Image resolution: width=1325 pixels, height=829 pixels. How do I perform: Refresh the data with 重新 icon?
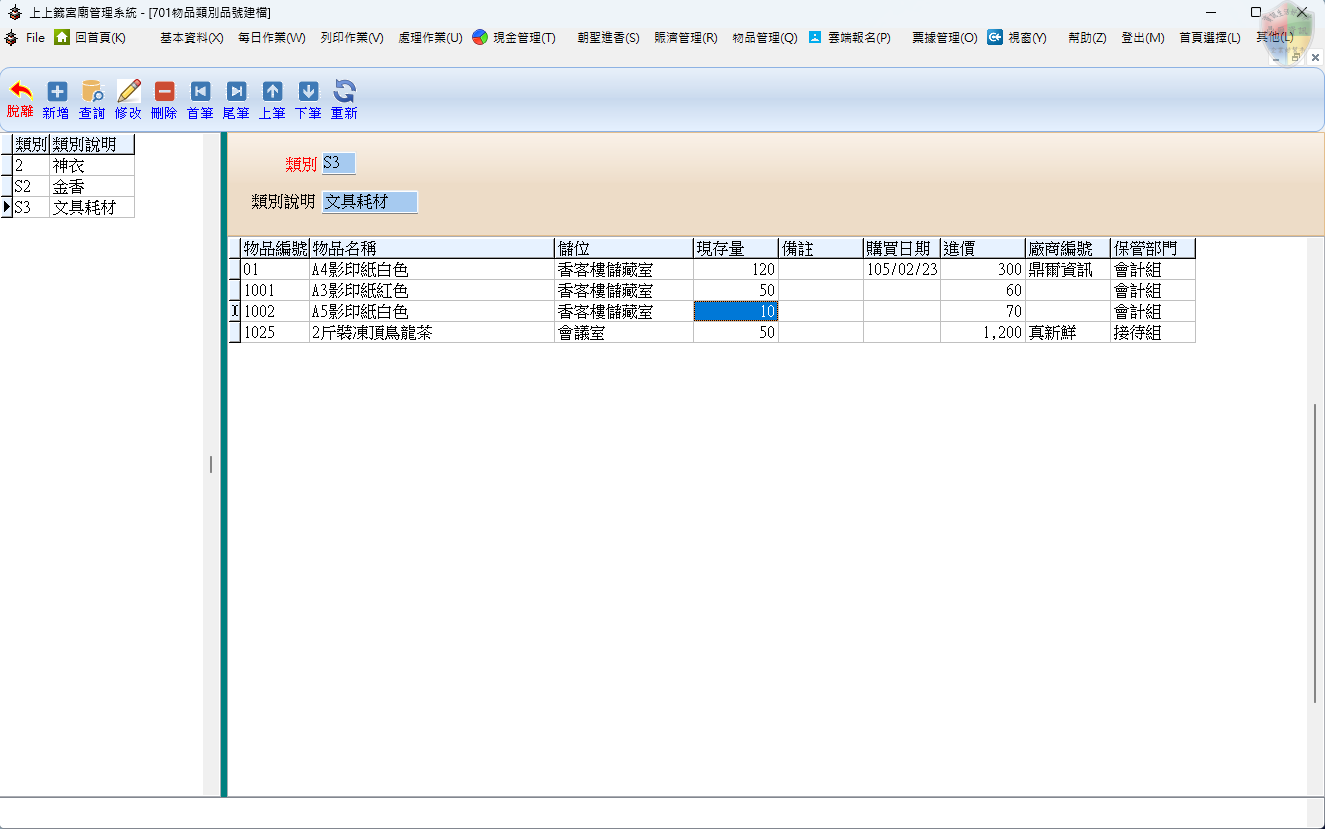344,99
